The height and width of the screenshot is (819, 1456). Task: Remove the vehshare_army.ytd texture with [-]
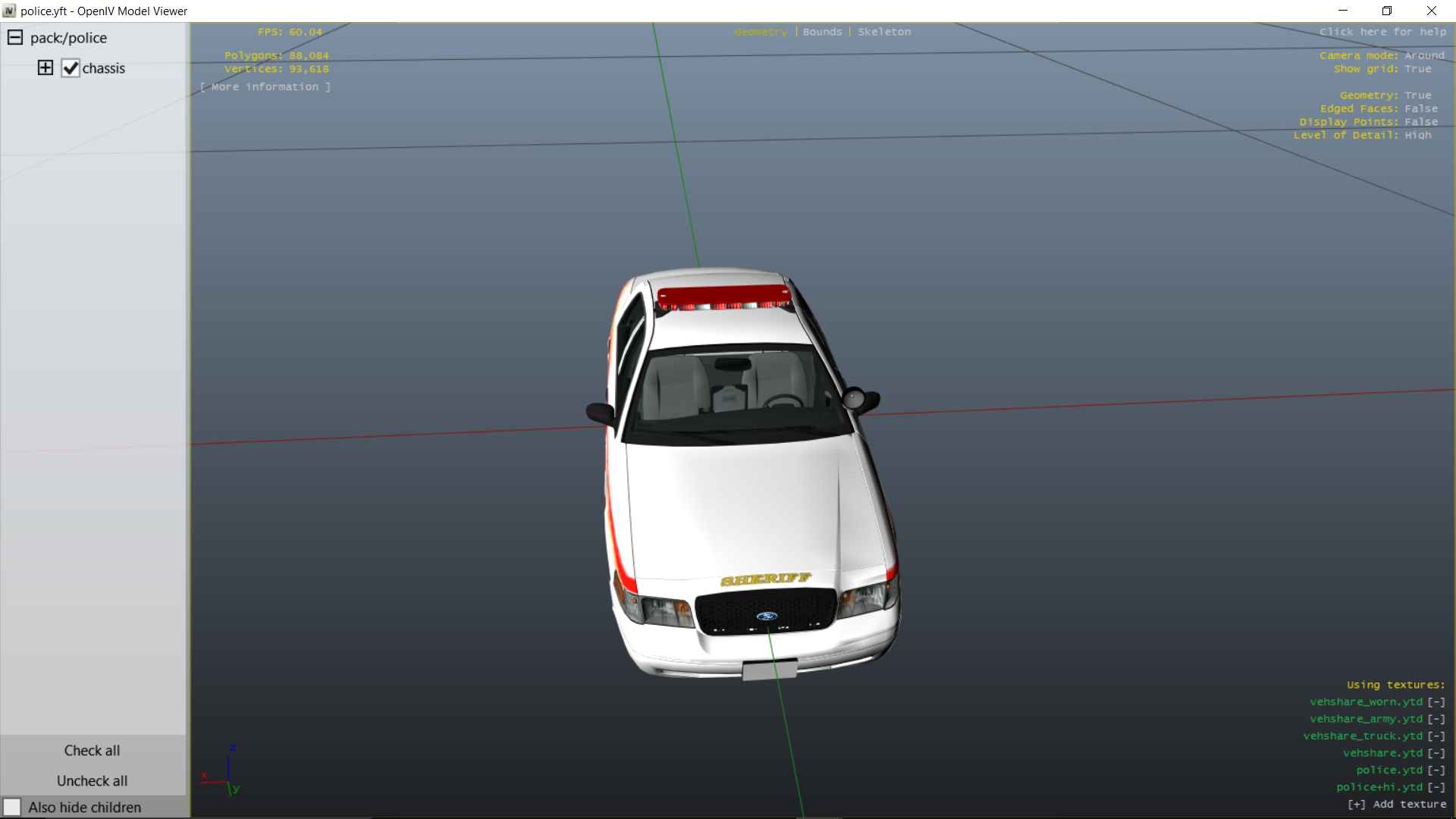point(1436,719)
